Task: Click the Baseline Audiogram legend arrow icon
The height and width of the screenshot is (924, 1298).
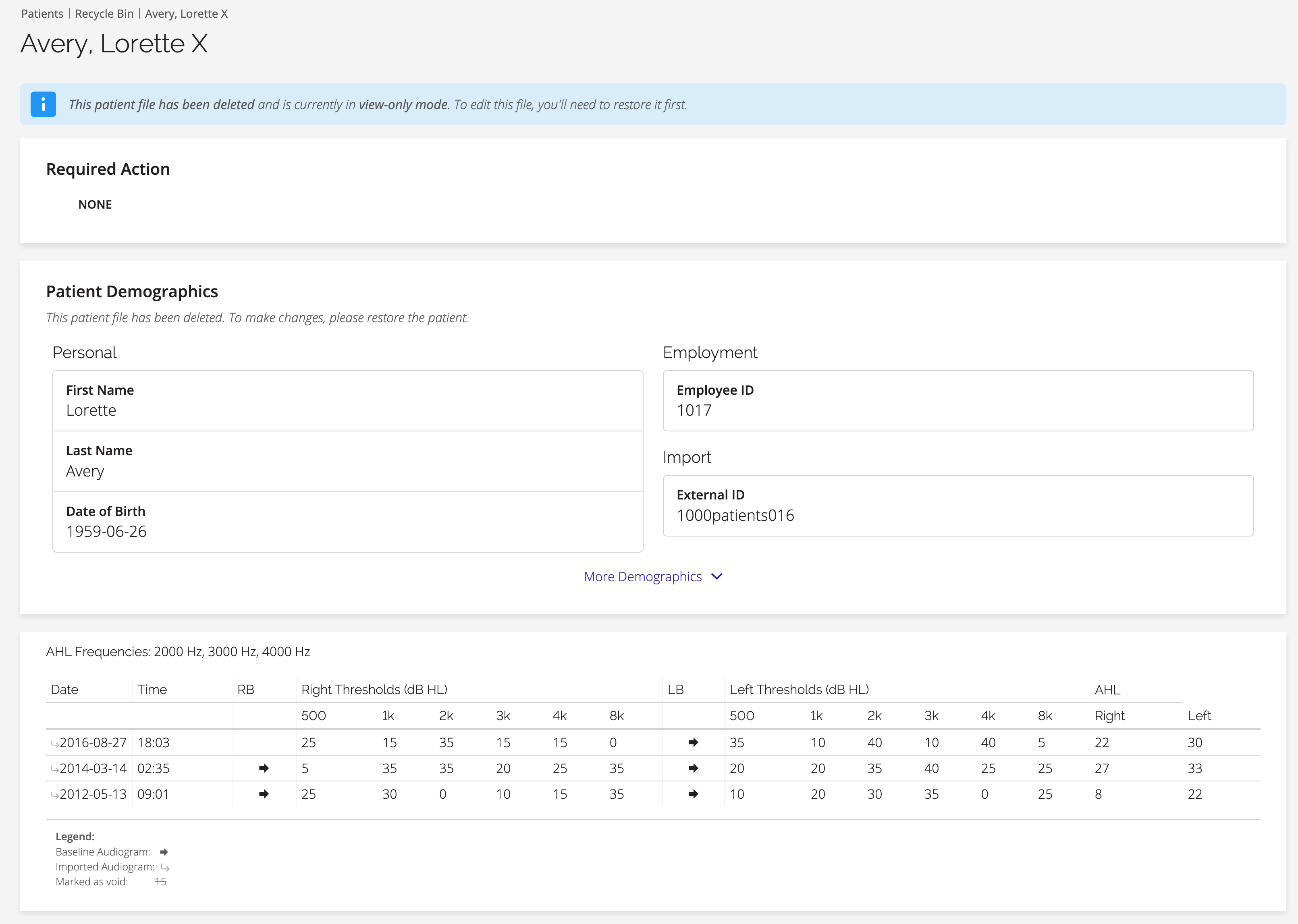Action: (x=164, y=852)
